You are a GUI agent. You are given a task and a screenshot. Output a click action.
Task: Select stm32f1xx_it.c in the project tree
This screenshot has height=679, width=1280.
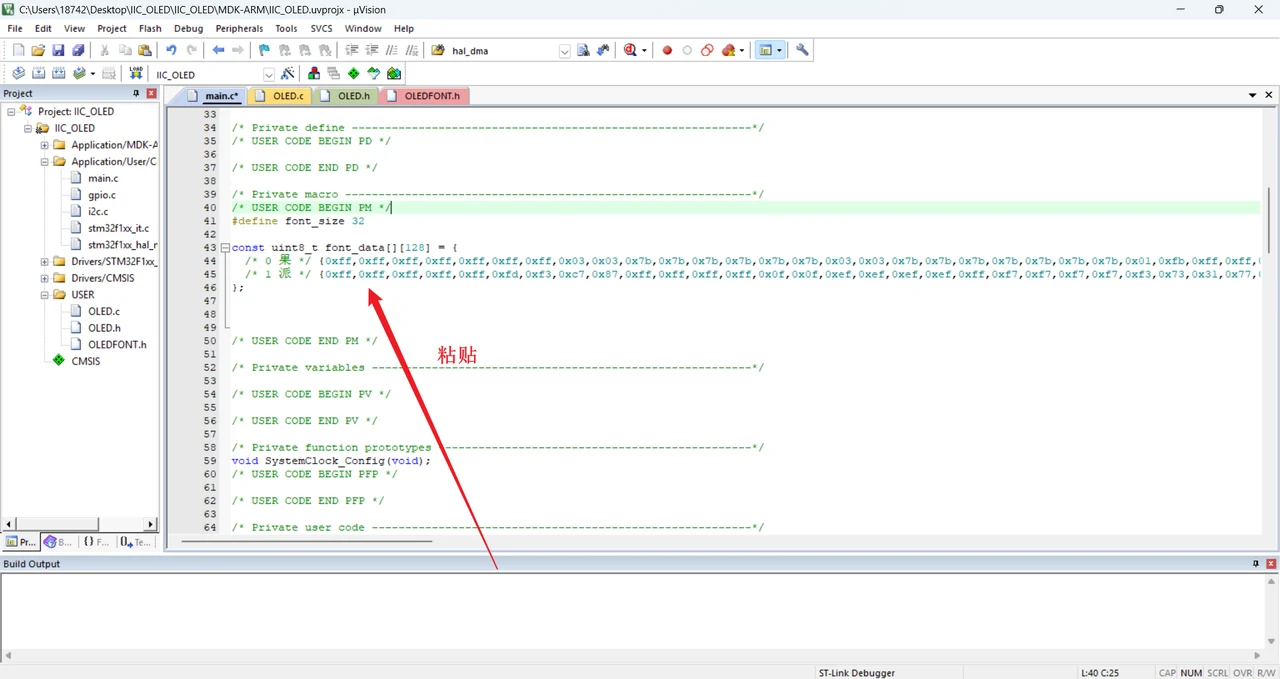118,228
